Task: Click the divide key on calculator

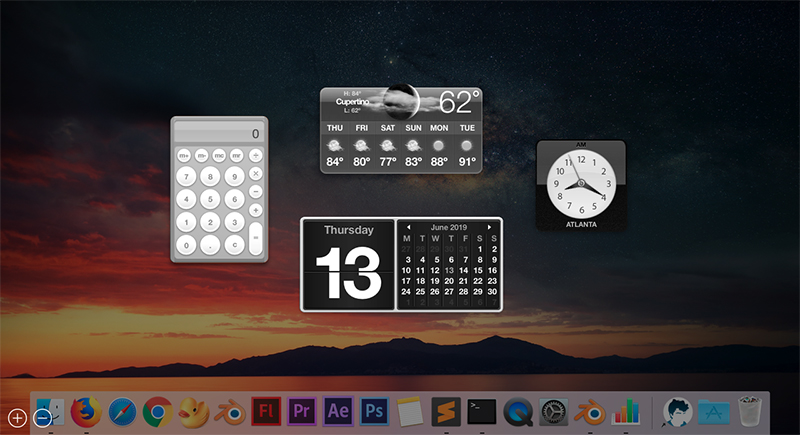Action: 256,156
